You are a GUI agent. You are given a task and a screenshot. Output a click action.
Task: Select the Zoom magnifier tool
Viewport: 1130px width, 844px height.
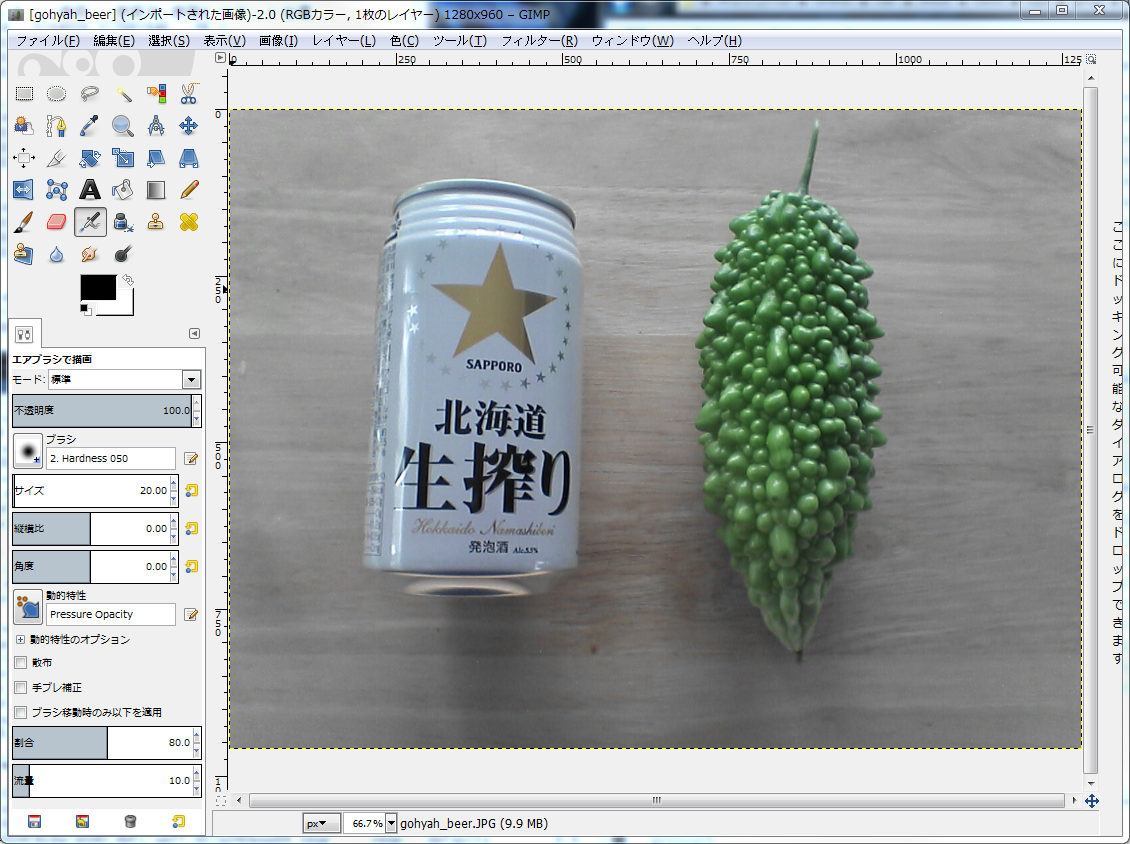point(123,126)
